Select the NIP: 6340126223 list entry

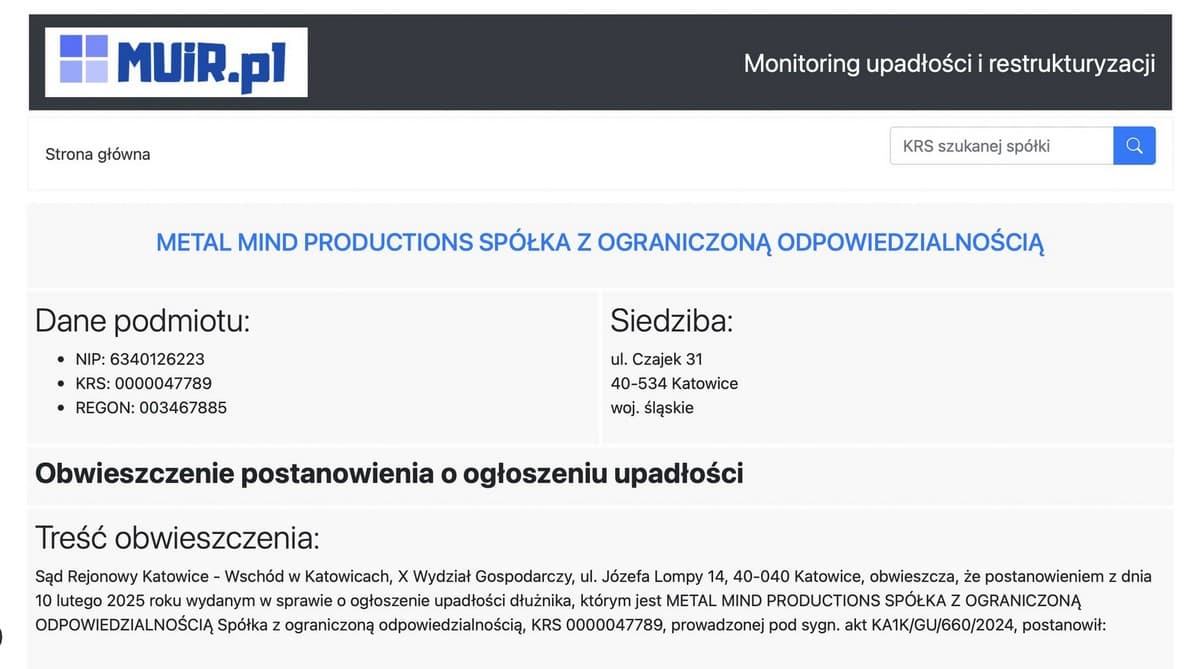pyautogui.click(x=140, y=359)
